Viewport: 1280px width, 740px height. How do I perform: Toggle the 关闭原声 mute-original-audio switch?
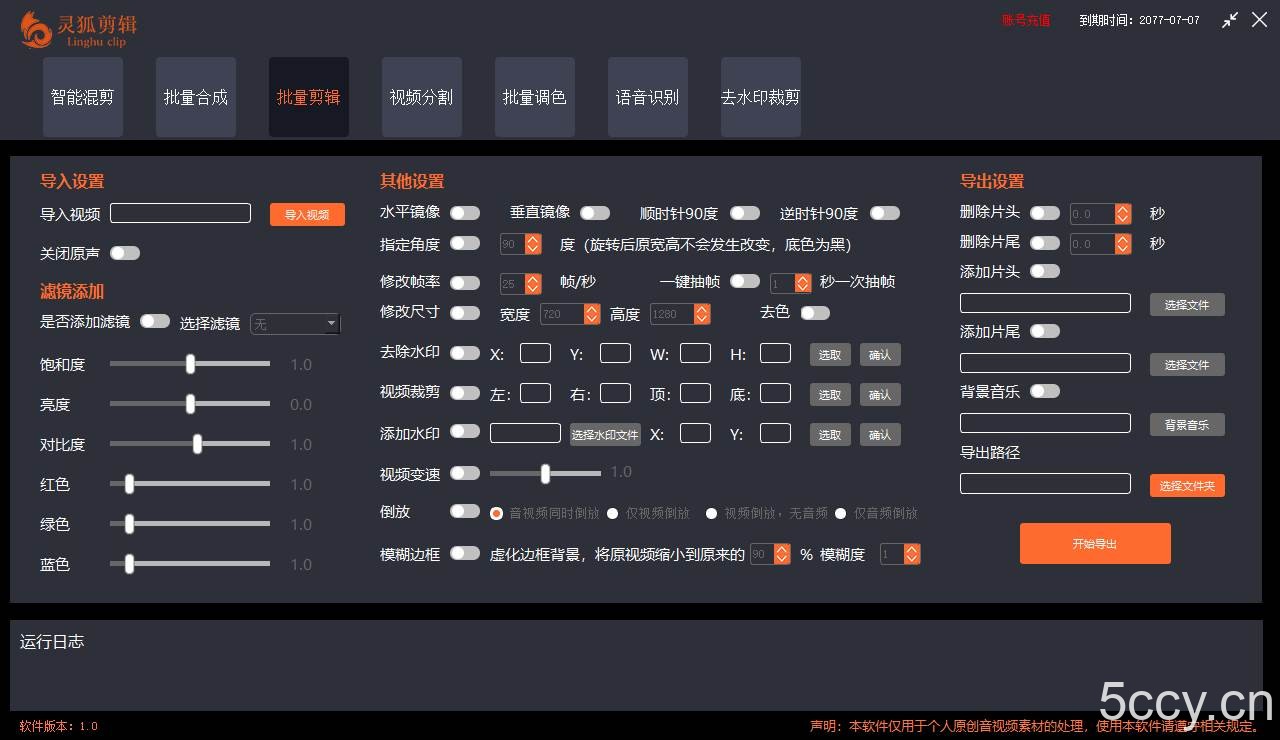tap(124, 253)
